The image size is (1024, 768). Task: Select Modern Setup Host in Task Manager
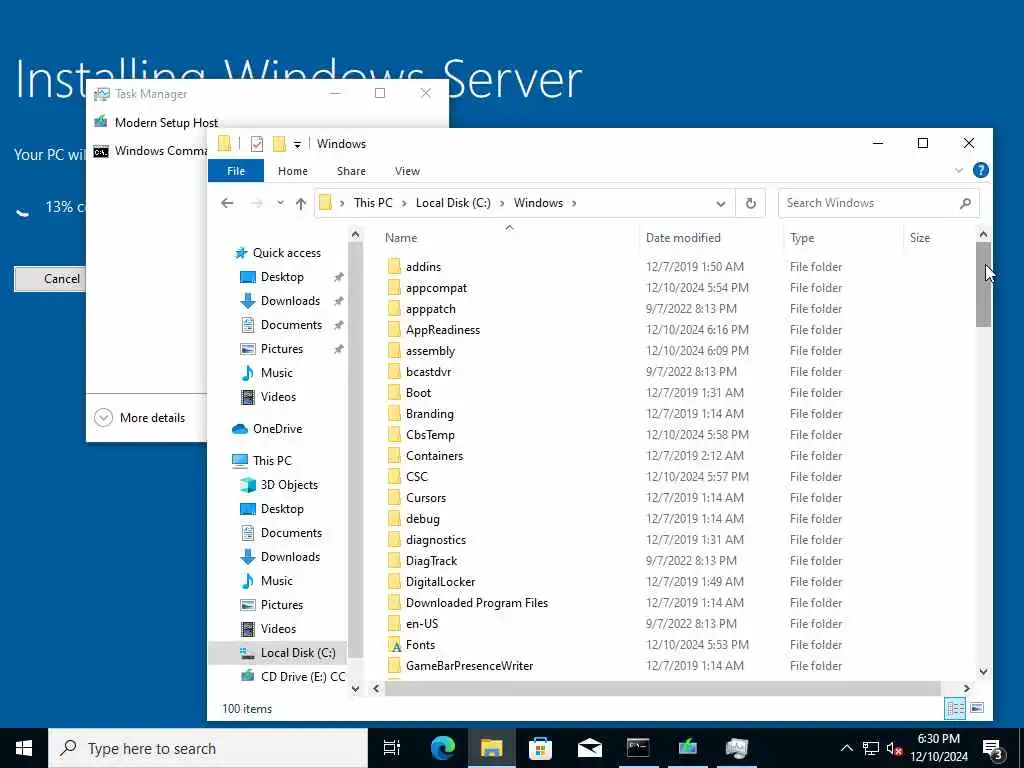coord(166,122)
